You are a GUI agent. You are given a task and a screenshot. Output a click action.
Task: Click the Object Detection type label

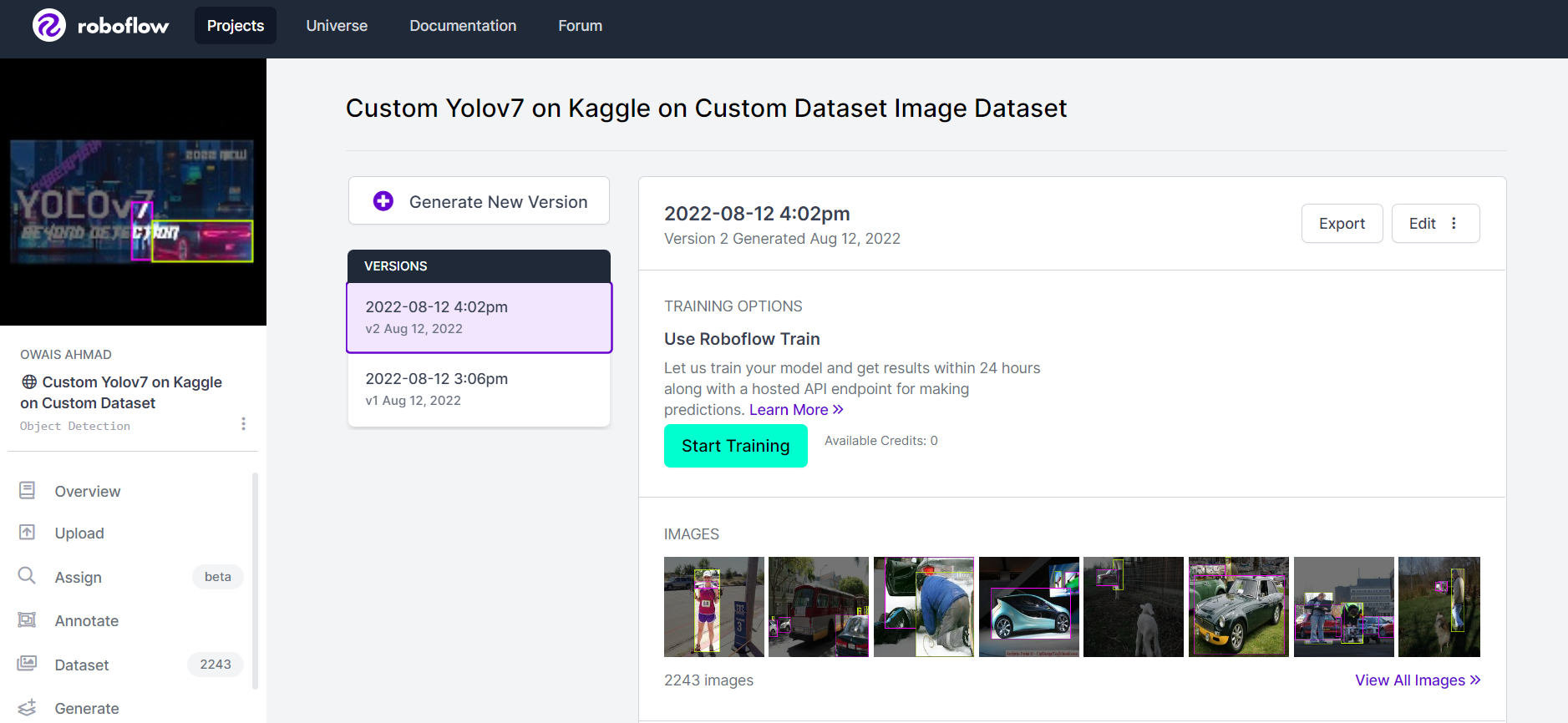pos(75,426)
